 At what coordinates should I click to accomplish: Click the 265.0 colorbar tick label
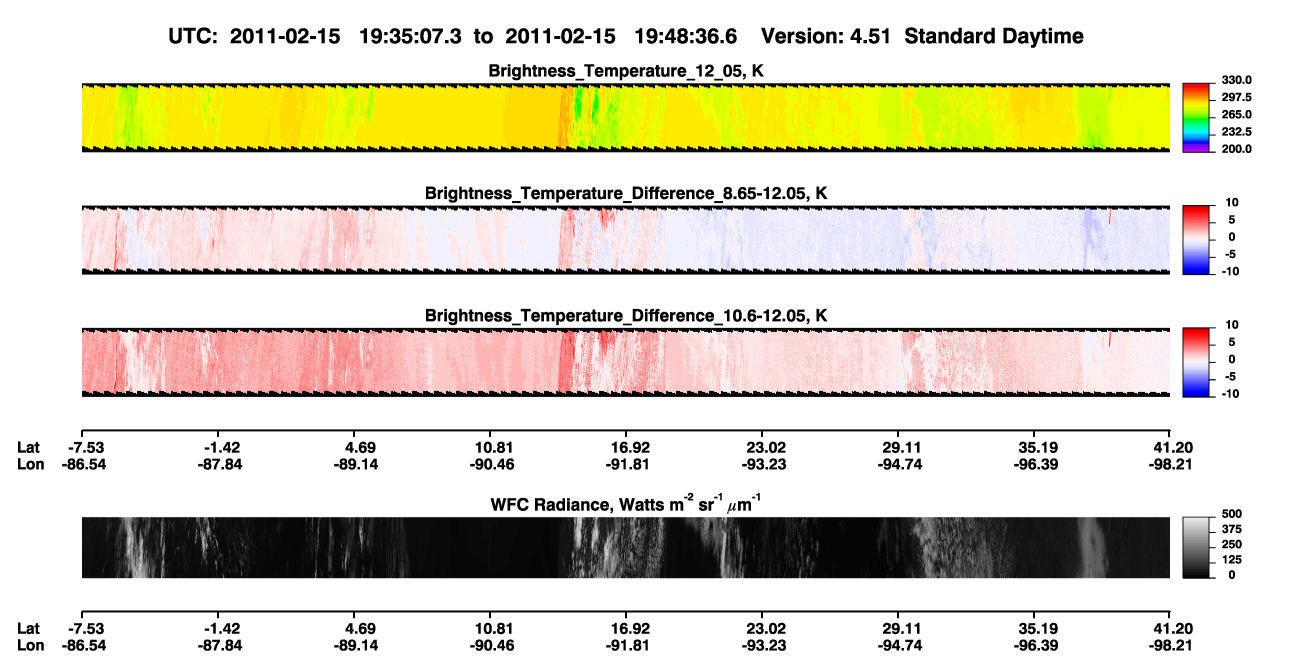coord(1237,114)
